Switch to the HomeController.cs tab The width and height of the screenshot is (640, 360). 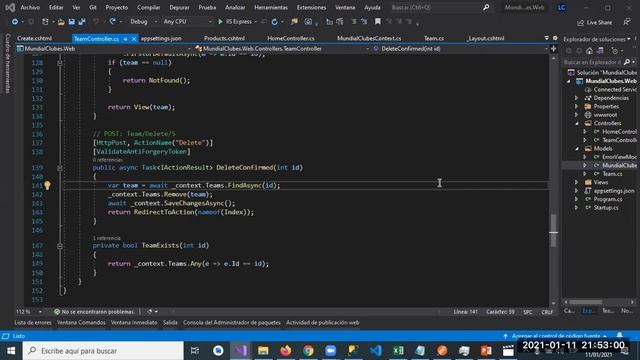291,38
